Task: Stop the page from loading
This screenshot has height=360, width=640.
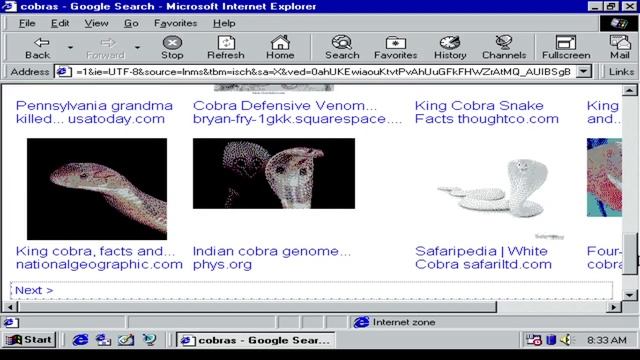Action: pyautogui.click(x=172, y=47)
